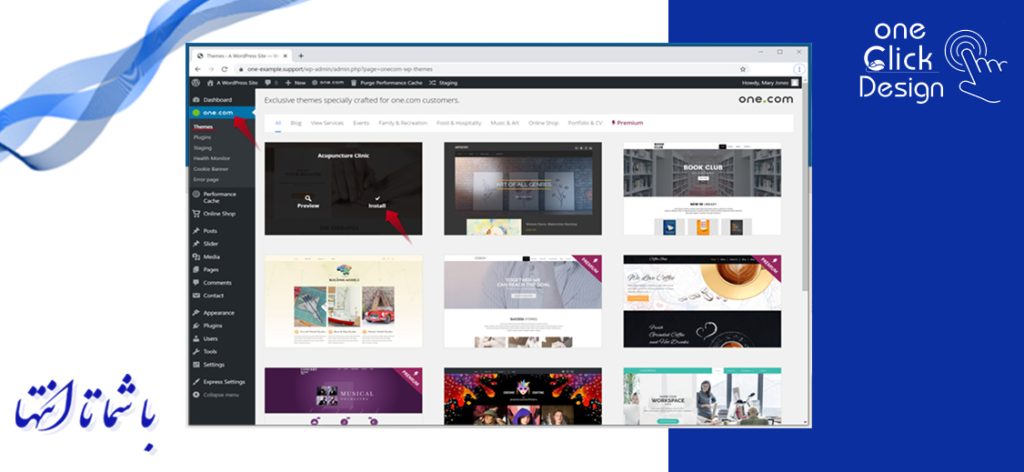Switch to the Premium themes tab
1024x472 pixels.
pyautogui.click(x=627, y=123)
